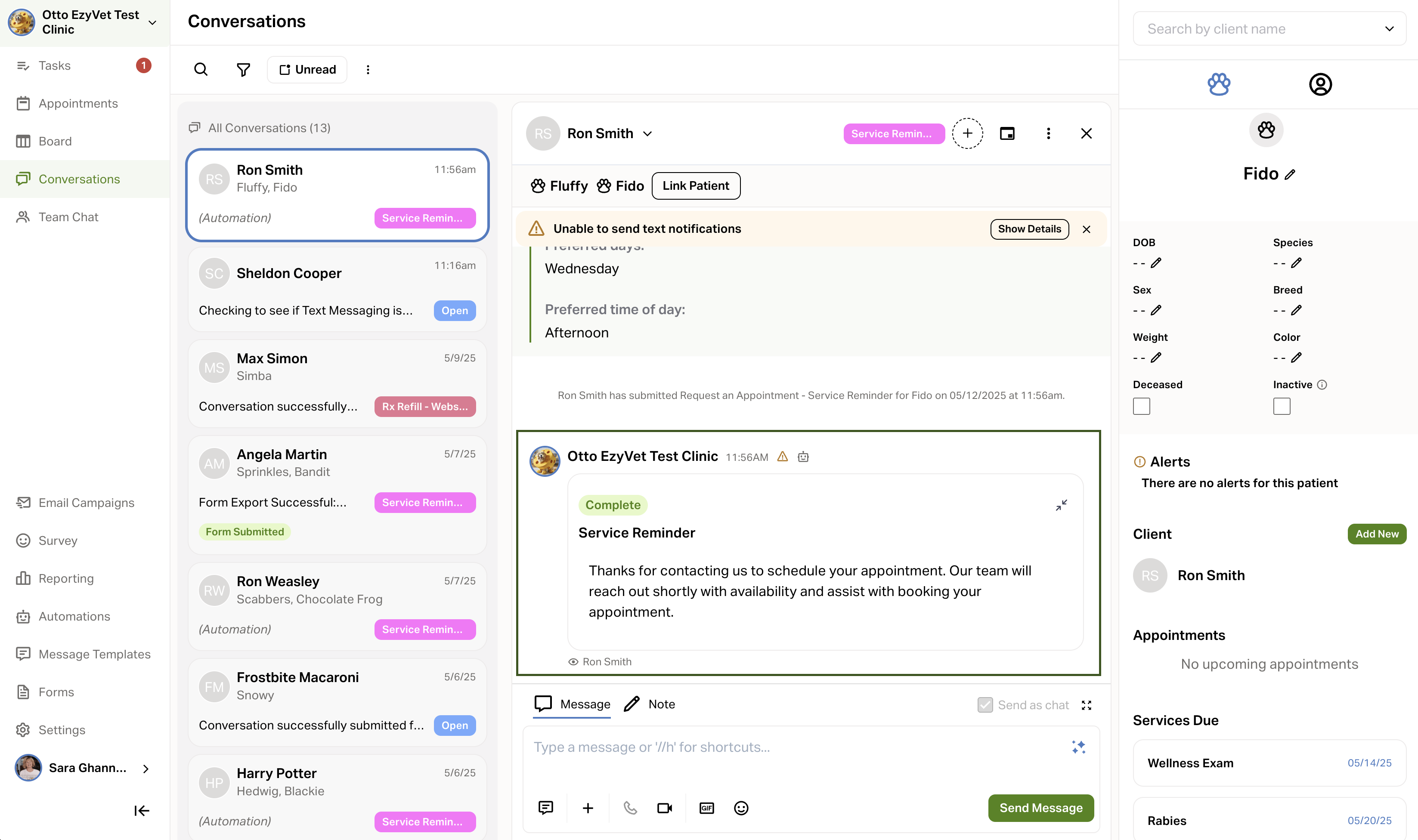This screenshot has height=840, width=1418.
Task: Edit the Breed field
Action: coord(1296,310)
